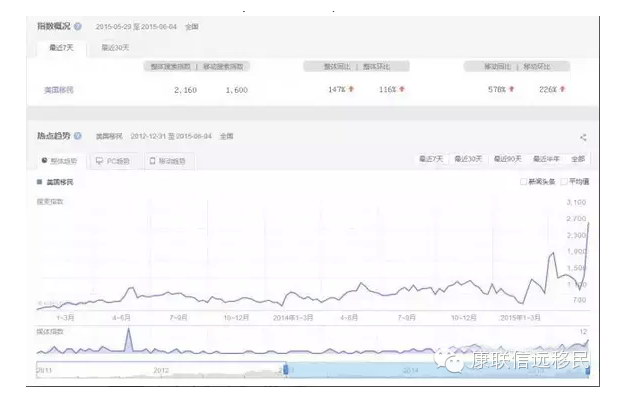Open 全国 region selector in trend header
Screen dimensions: 622x399
227,136
